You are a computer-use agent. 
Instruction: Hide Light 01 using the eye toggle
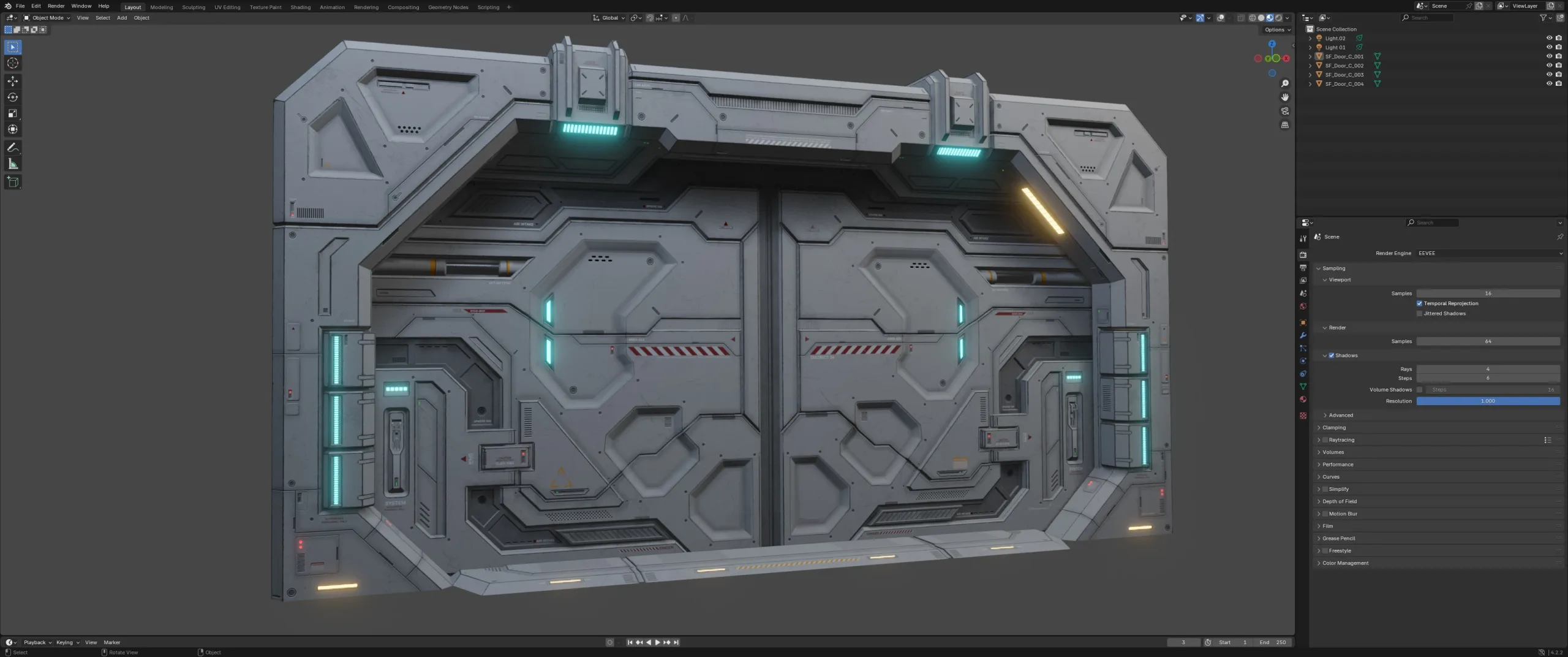point(1550,47)
